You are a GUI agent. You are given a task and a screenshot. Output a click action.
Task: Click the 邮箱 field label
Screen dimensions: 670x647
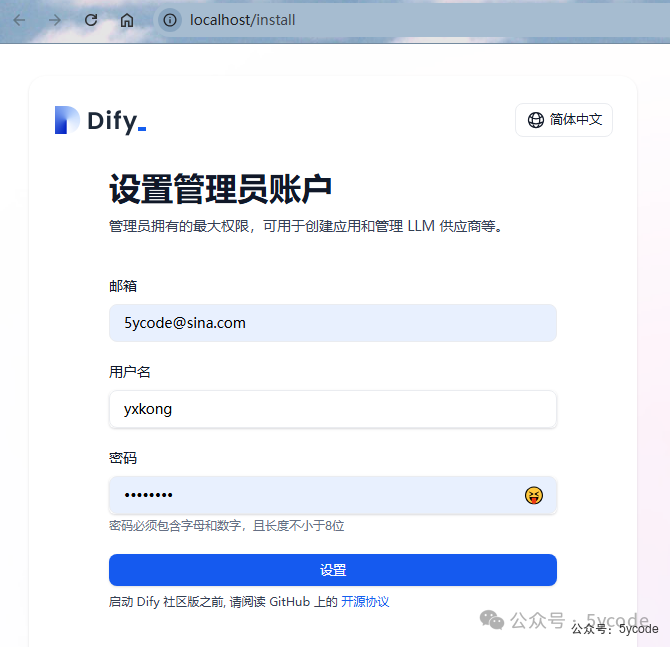pyautogui.click(x=123, y=286)
